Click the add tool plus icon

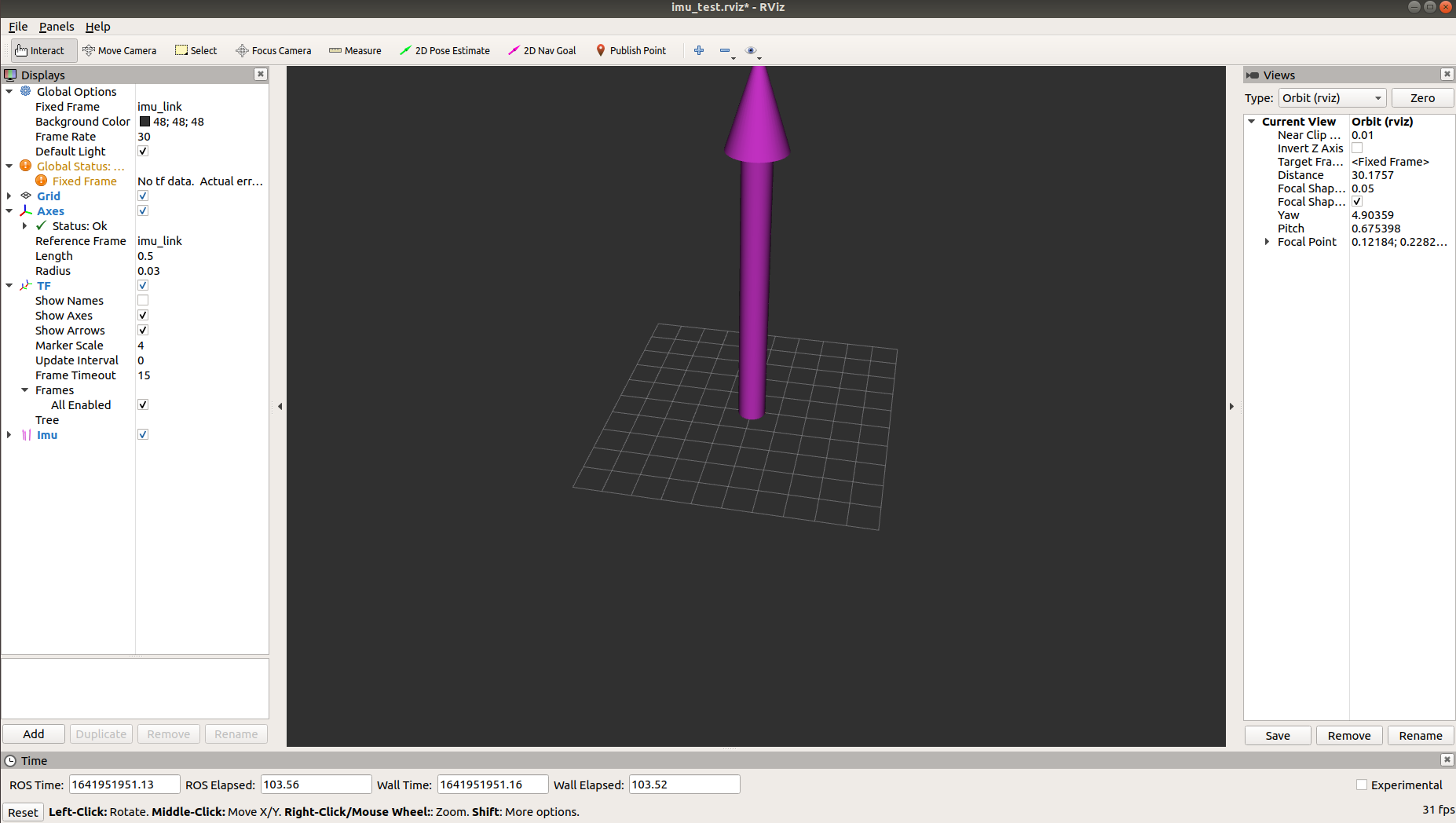699,50
